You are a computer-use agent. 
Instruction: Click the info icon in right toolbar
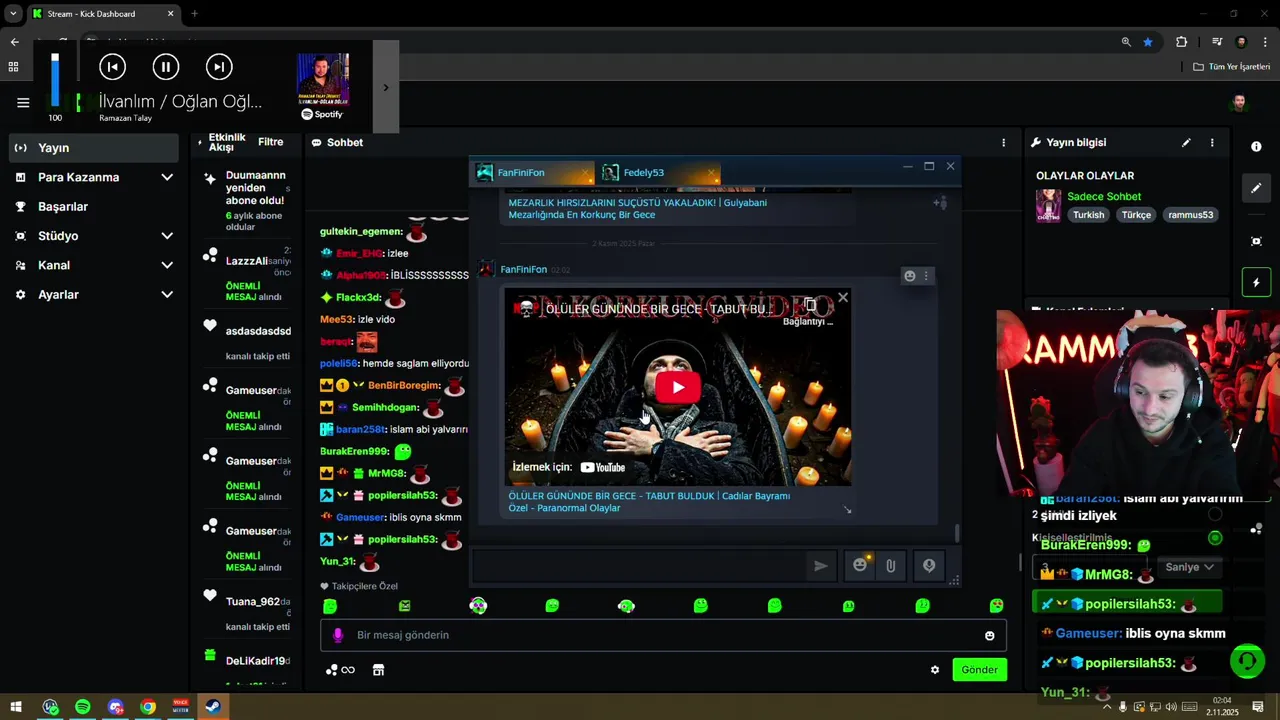1256,147
